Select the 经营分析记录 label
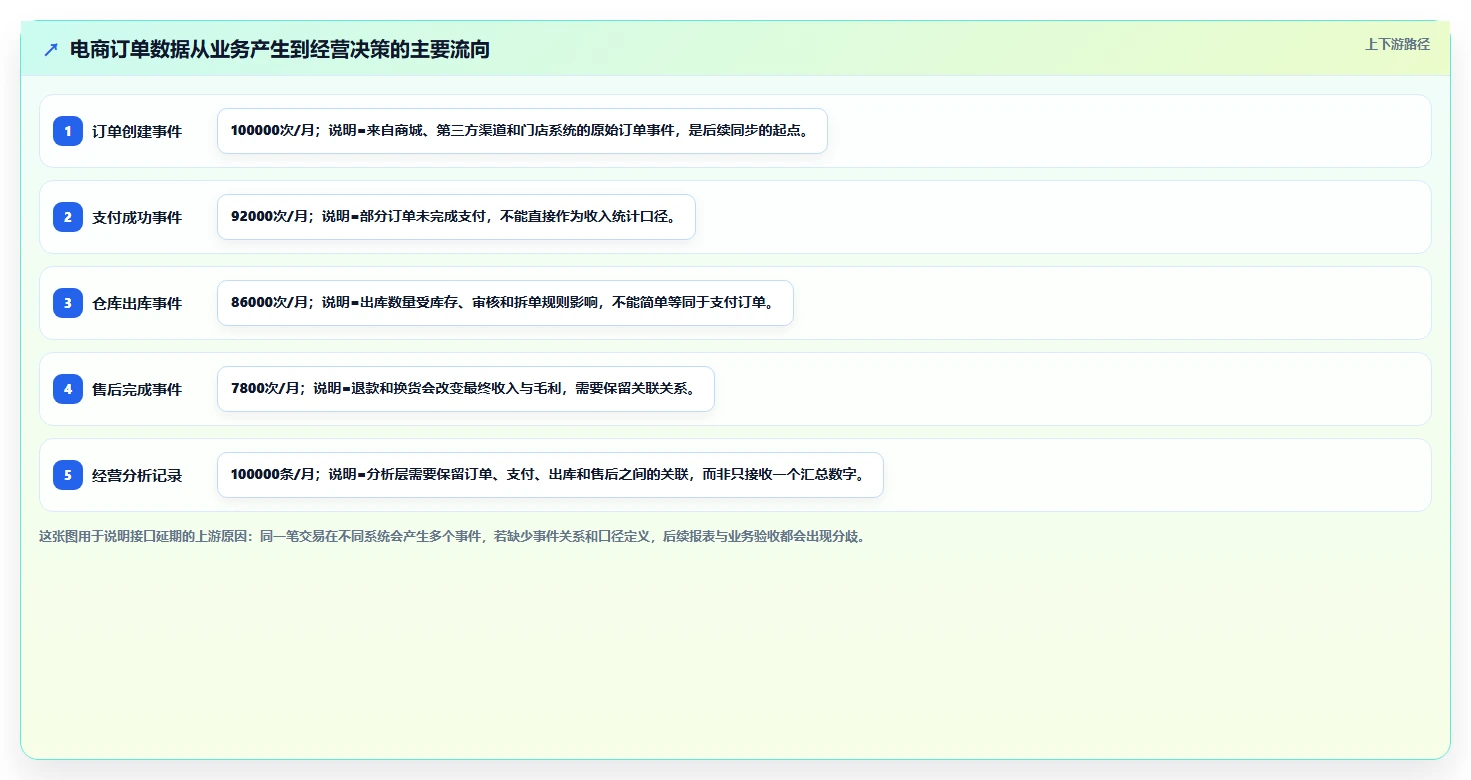 coord(137,475)
